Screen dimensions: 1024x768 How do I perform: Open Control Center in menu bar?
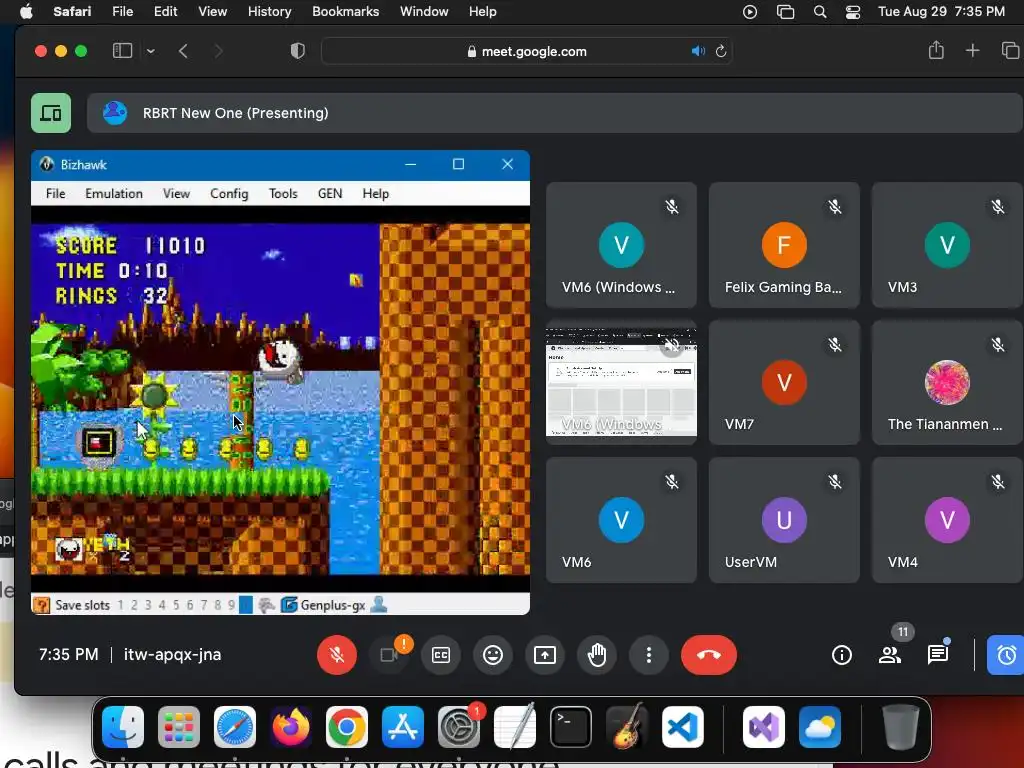click(852, 12)
